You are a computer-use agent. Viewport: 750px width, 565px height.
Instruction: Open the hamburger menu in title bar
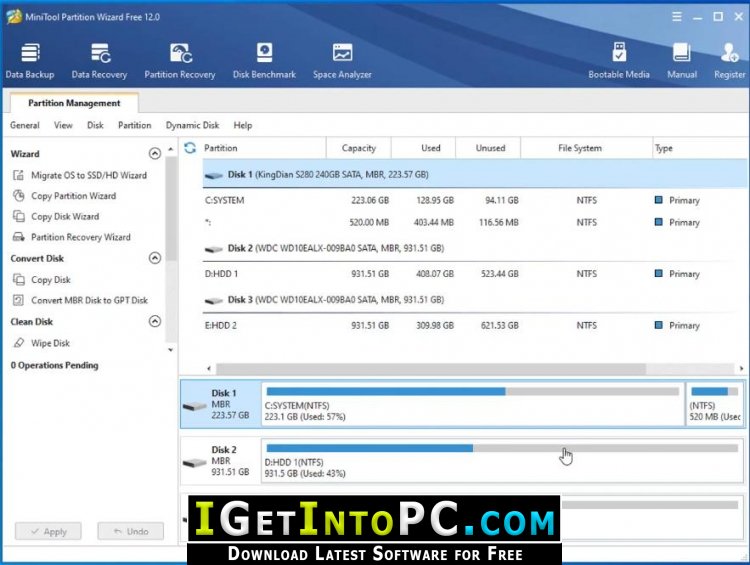676,17
